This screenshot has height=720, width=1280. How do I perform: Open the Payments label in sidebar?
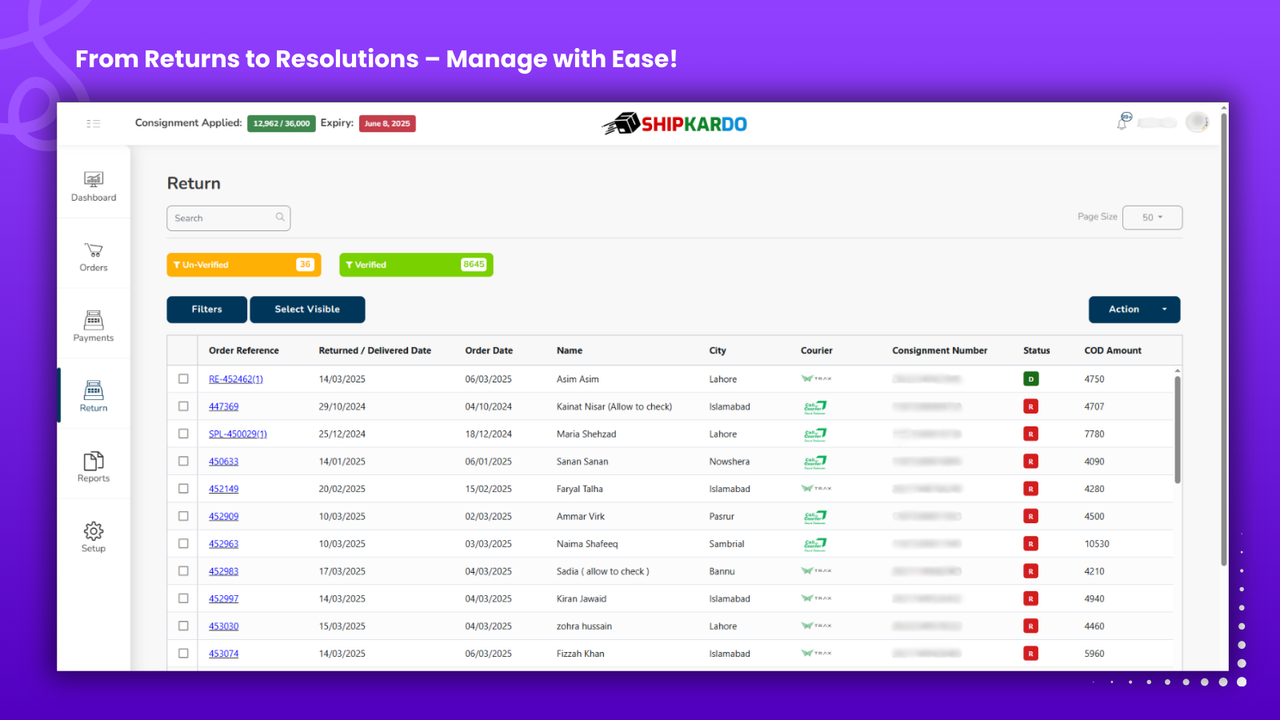tap(93, 338)
